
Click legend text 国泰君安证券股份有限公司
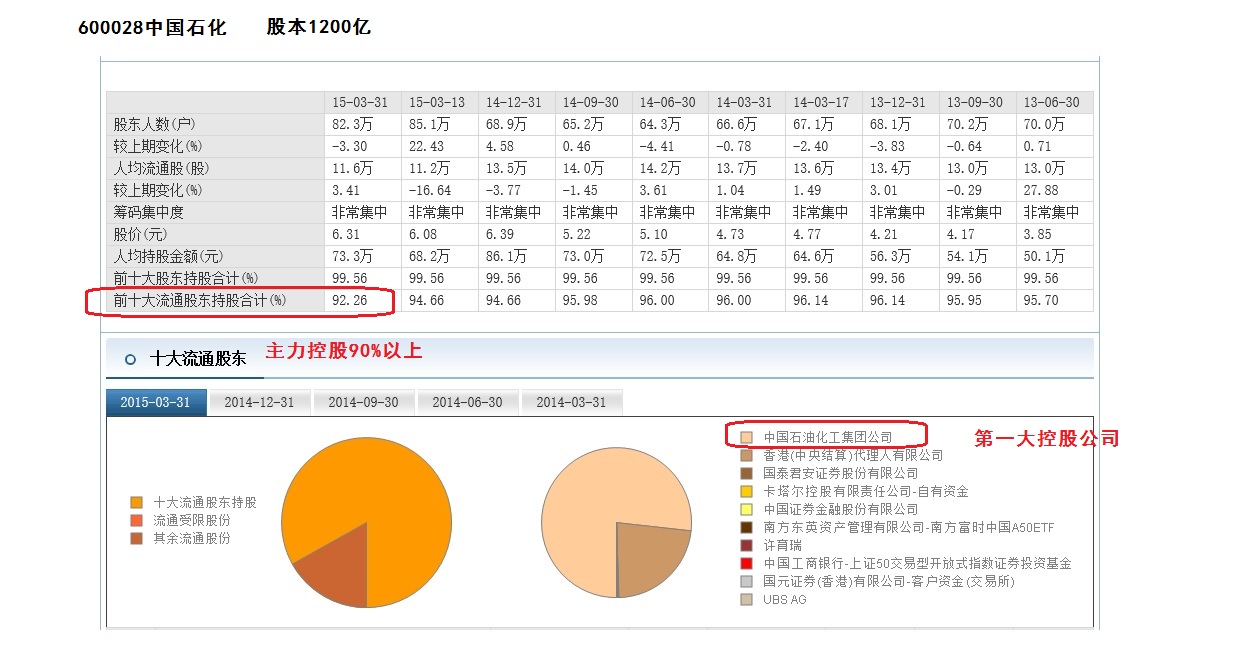coord(840,473)
